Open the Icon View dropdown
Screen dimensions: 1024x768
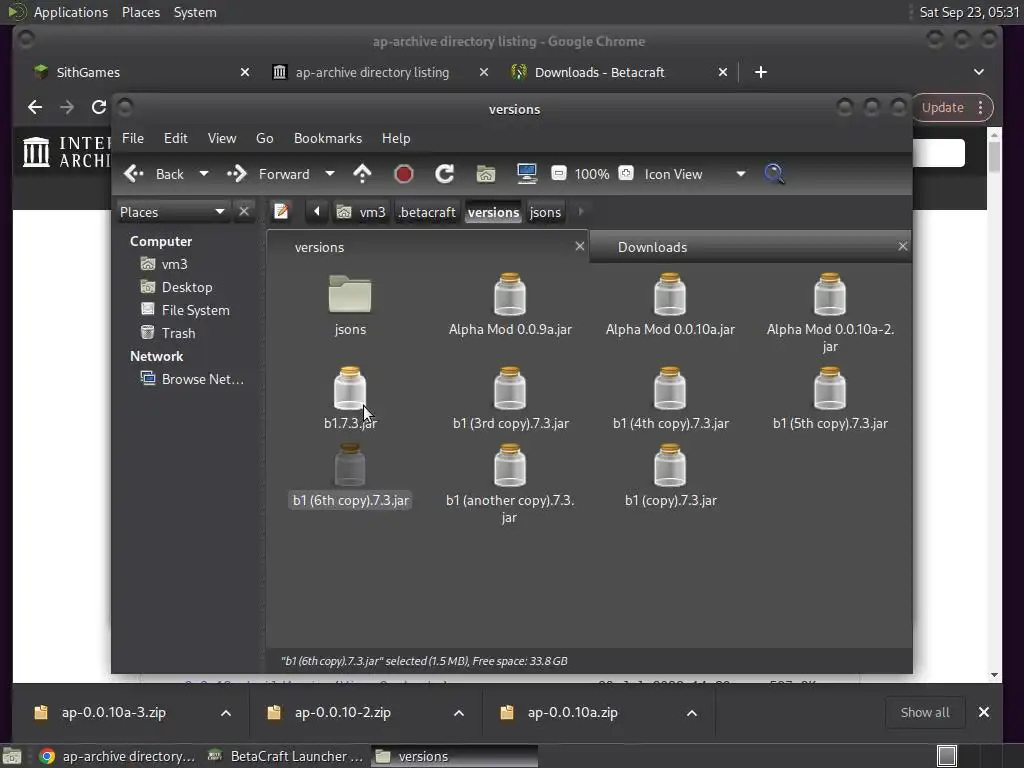point(694,174)
